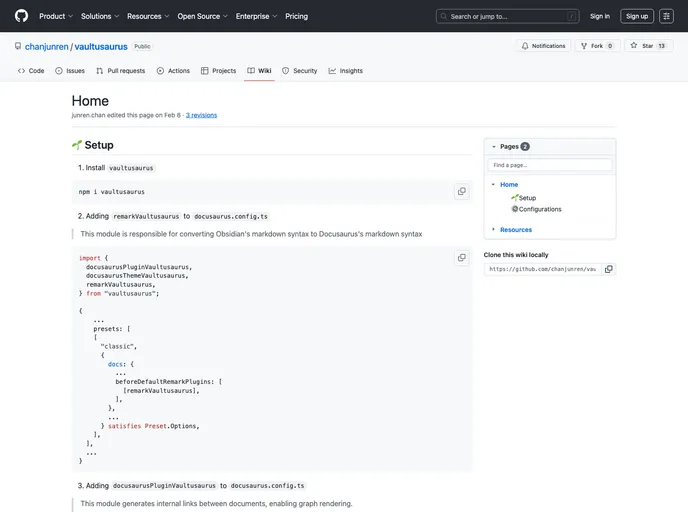The width and height of the screenshot is (688, 512).
Task: Jump to the Setup section in sidebar
Action: click(x=524, y=197)
